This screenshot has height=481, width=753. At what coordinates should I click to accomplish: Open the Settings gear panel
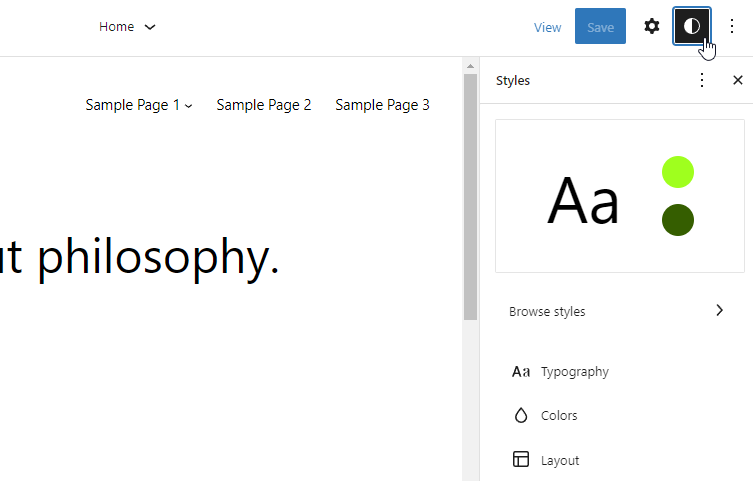pos(652,26)
